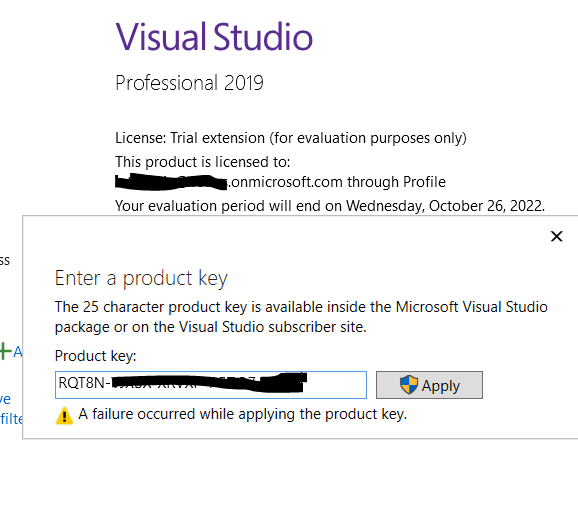Click the 'RQT8N' text in key field
Image resolution: width=578 pixels, height=508 pixels.
[x=82, y=383]
